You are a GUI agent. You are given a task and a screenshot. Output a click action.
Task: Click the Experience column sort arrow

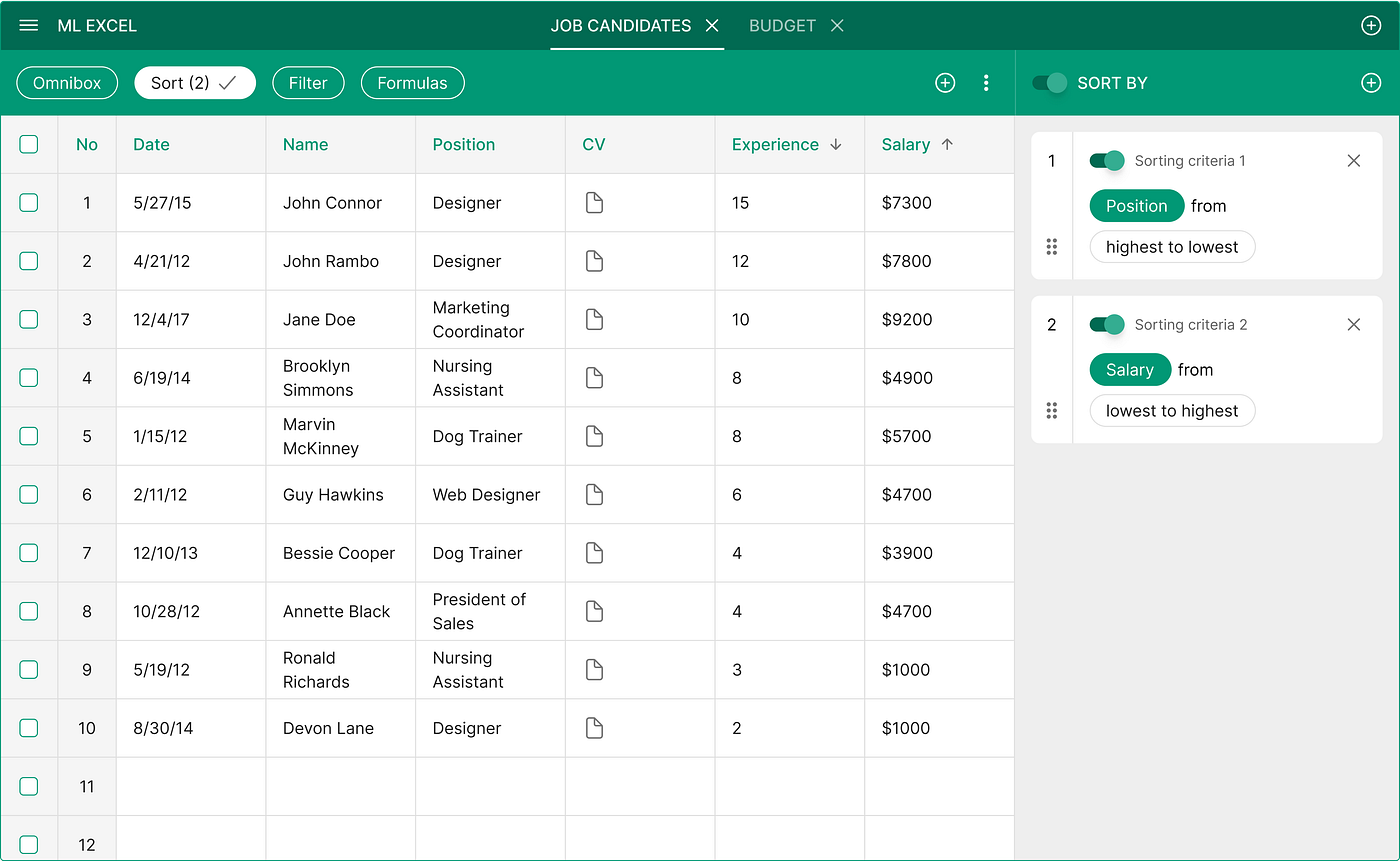coord(836,144)
